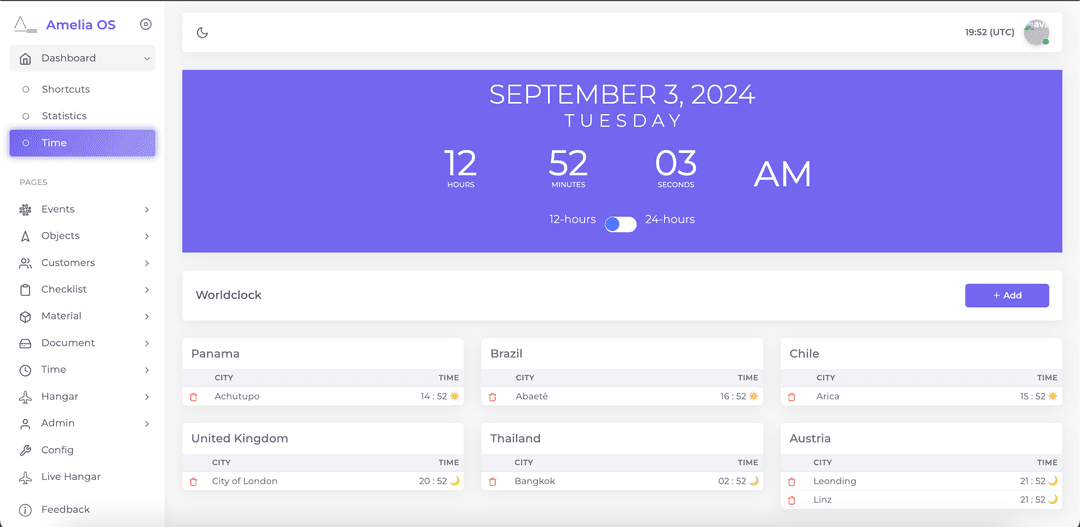Delete Abaeté from Brazil clock
Screen dimensions: 1080x527
point(492,397)
